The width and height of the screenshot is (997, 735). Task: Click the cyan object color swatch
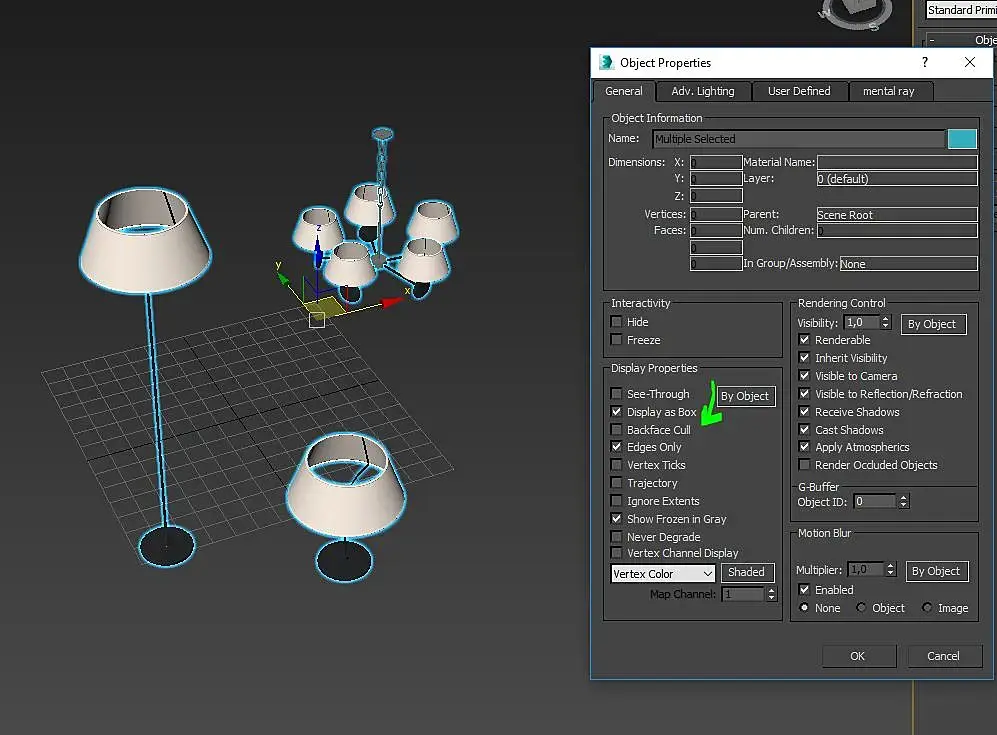point(961,139)
